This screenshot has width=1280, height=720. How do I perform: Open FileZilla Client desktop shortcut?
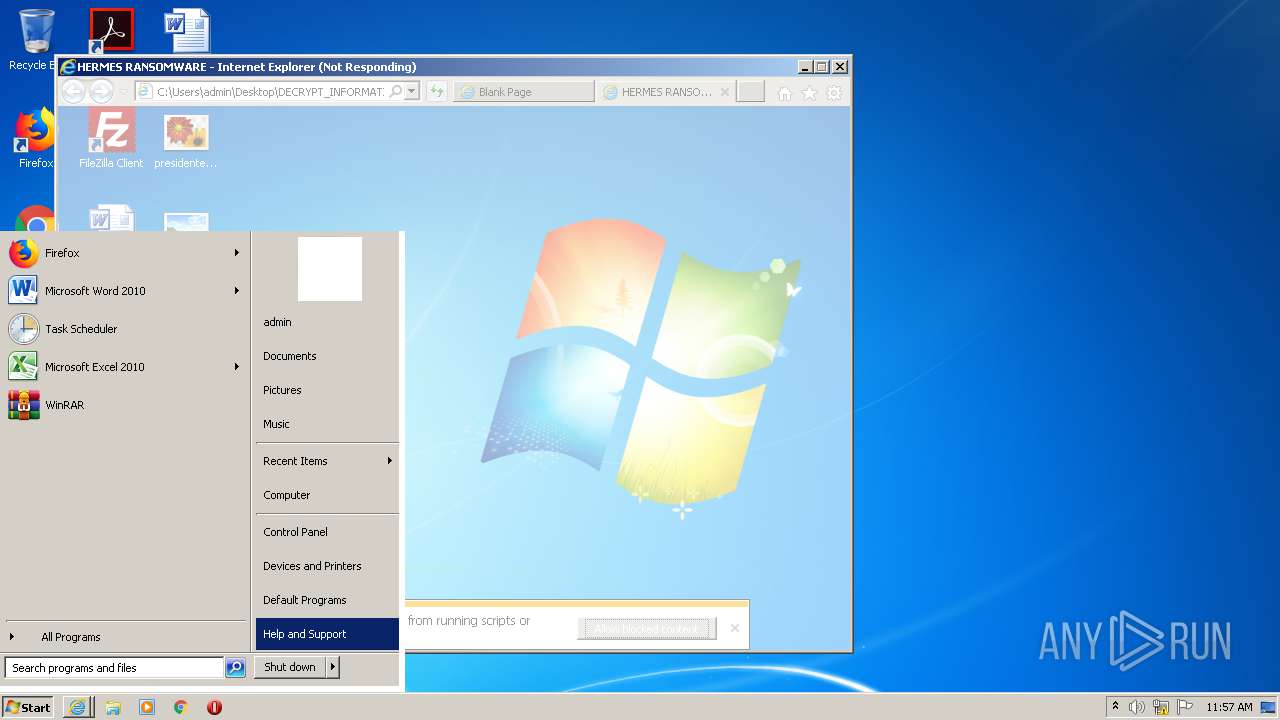click(x=111, y=140)
